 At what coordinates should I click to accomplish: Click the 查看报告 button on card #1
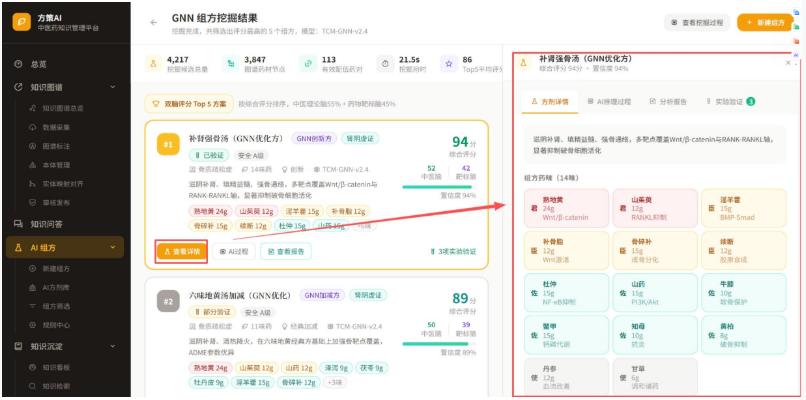286,251
